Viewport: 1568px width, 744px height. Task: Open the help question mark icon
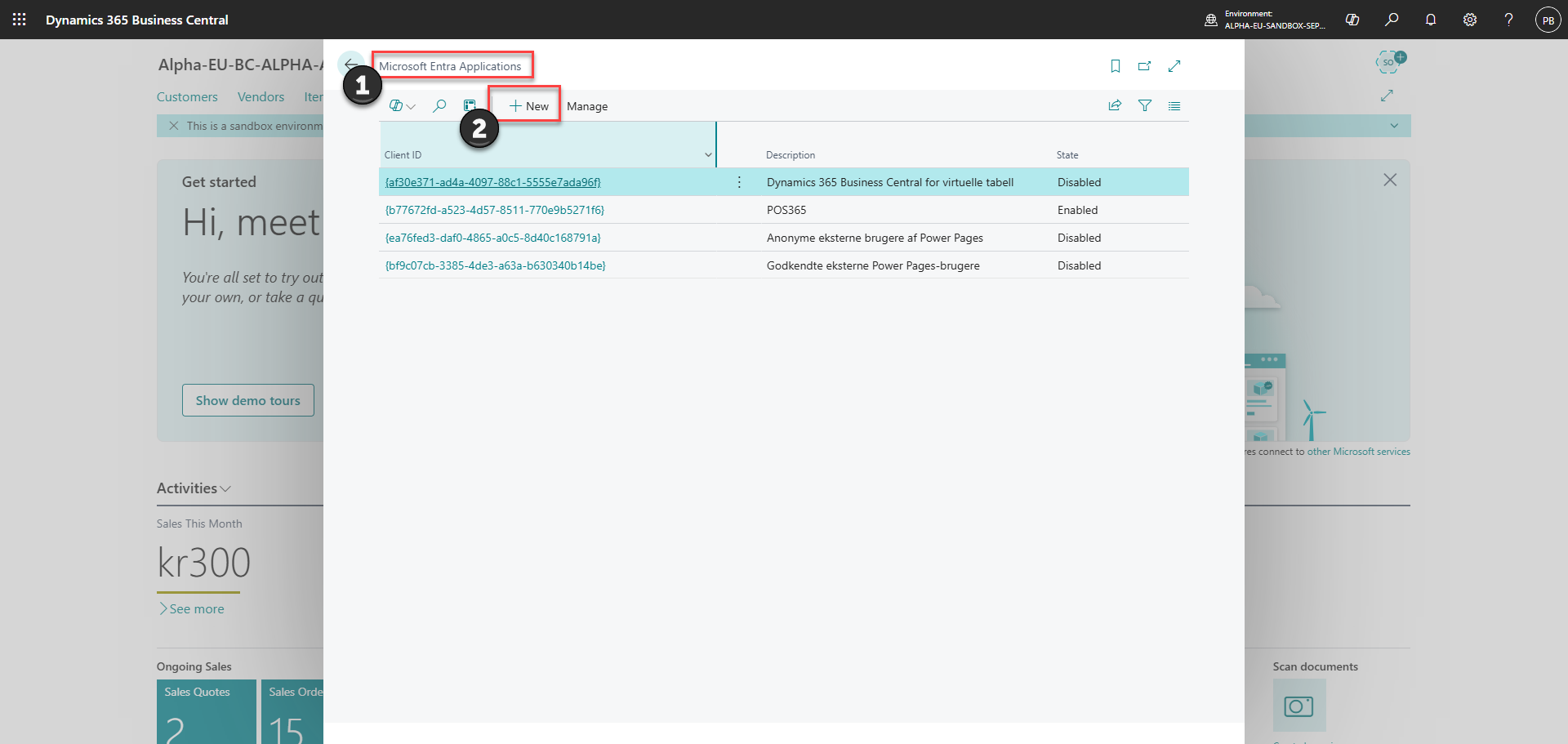tap(1508, 20)
